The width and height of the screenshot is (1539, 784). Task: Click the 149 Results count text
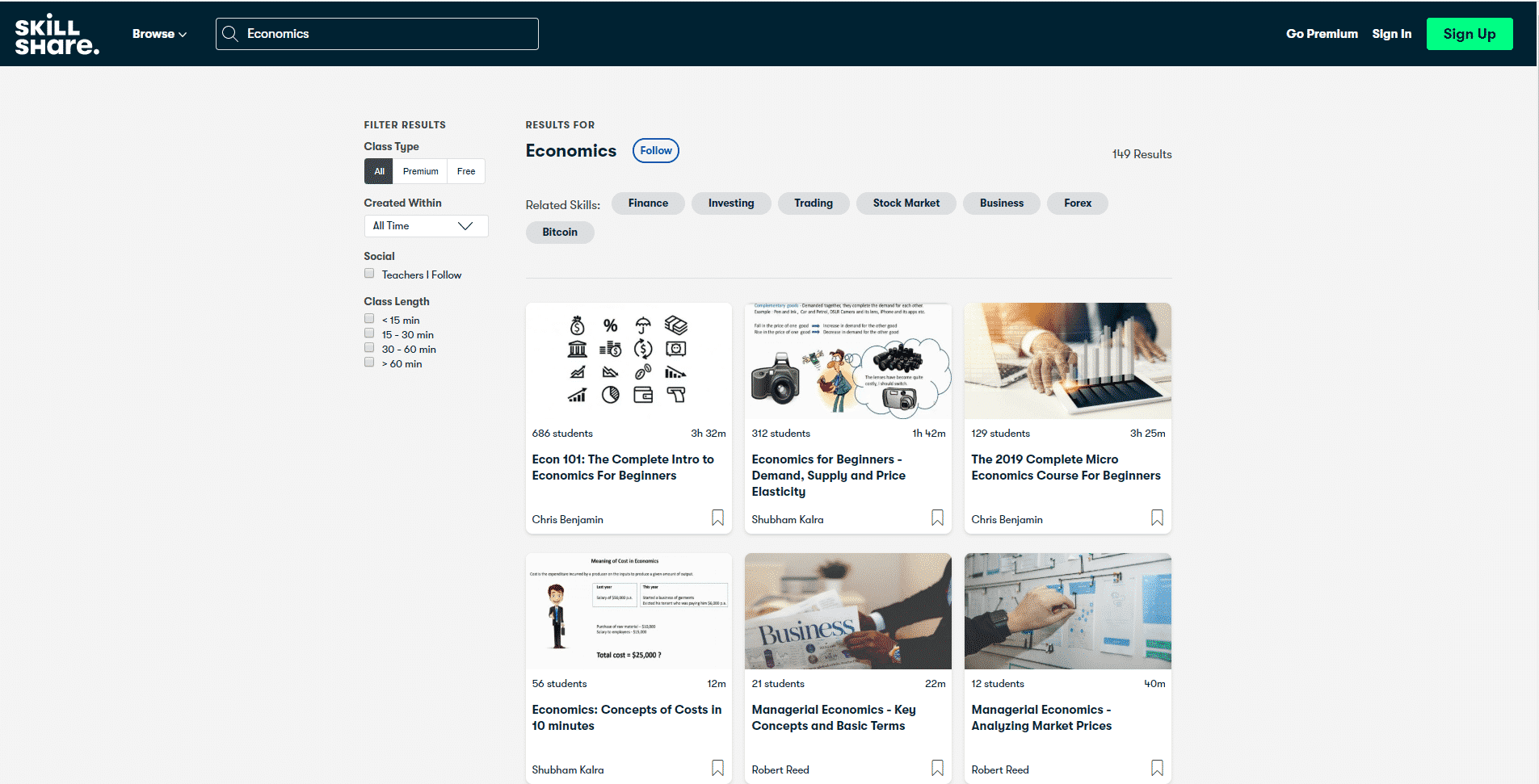click(x=1142, y=154)
